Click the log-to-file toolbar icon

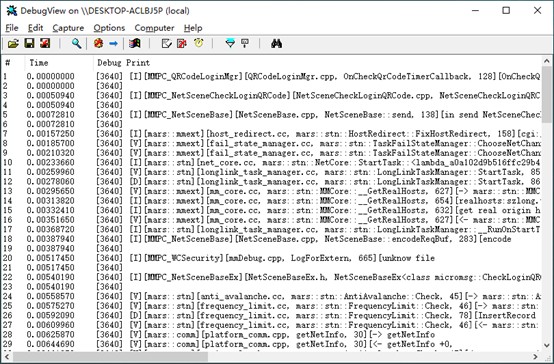[x=45, y=43]
